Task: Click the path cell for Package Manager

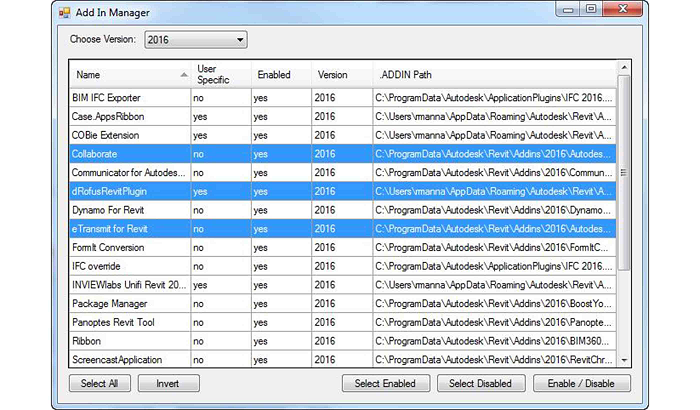Action: [x=494, y=304]
